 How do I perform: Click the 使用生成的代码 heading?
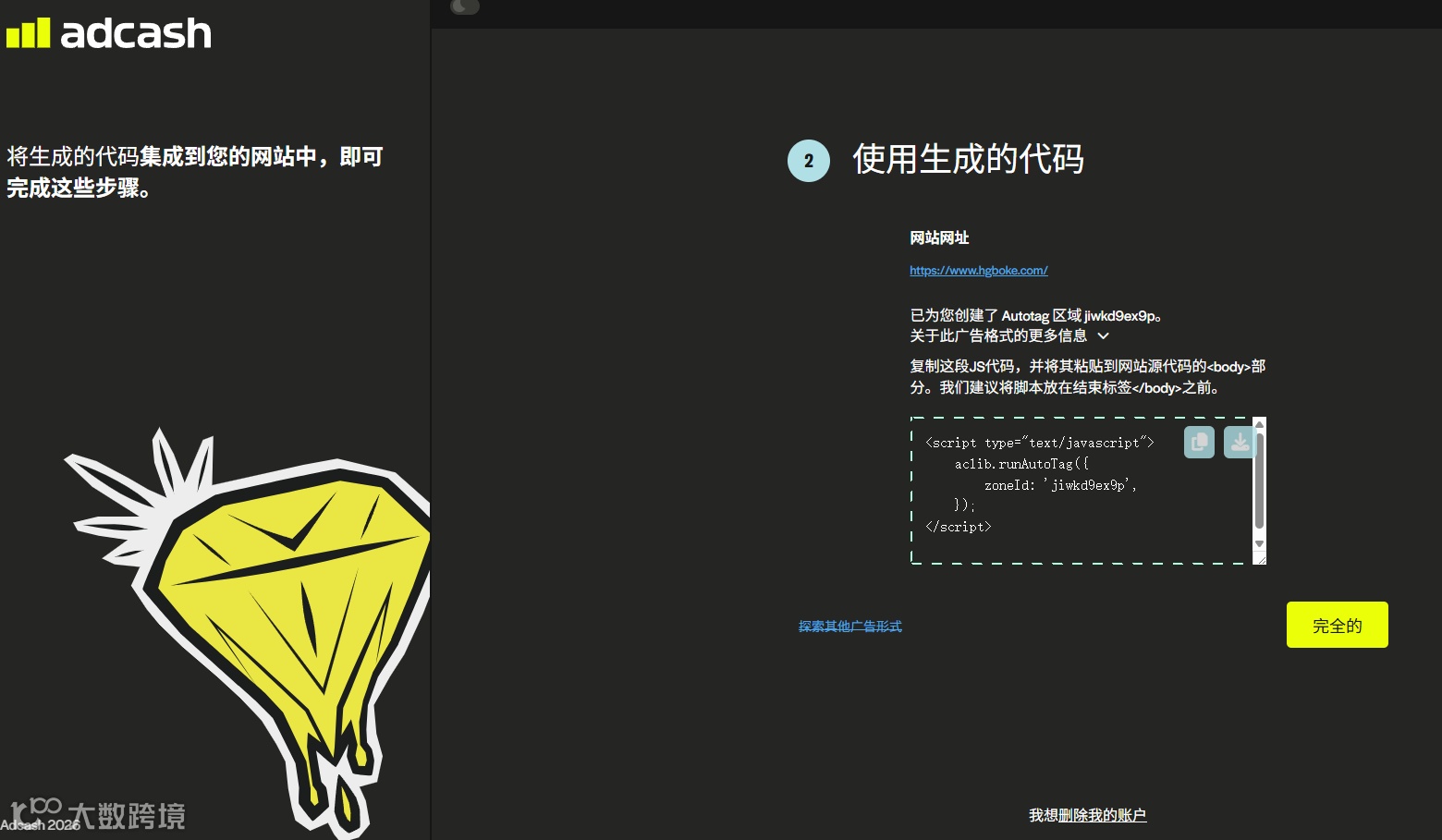[968, 159]
